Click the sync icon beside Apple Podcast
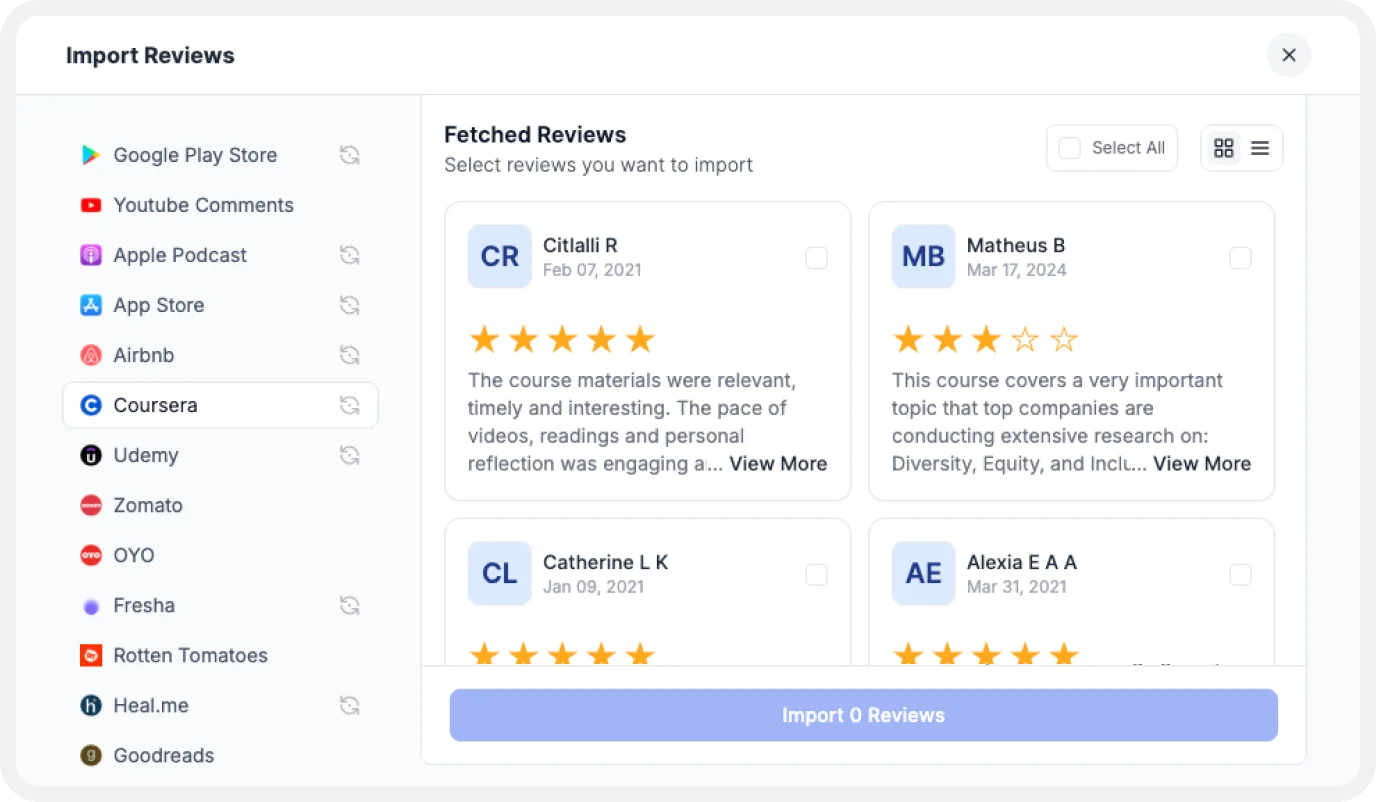 [349, 255]
